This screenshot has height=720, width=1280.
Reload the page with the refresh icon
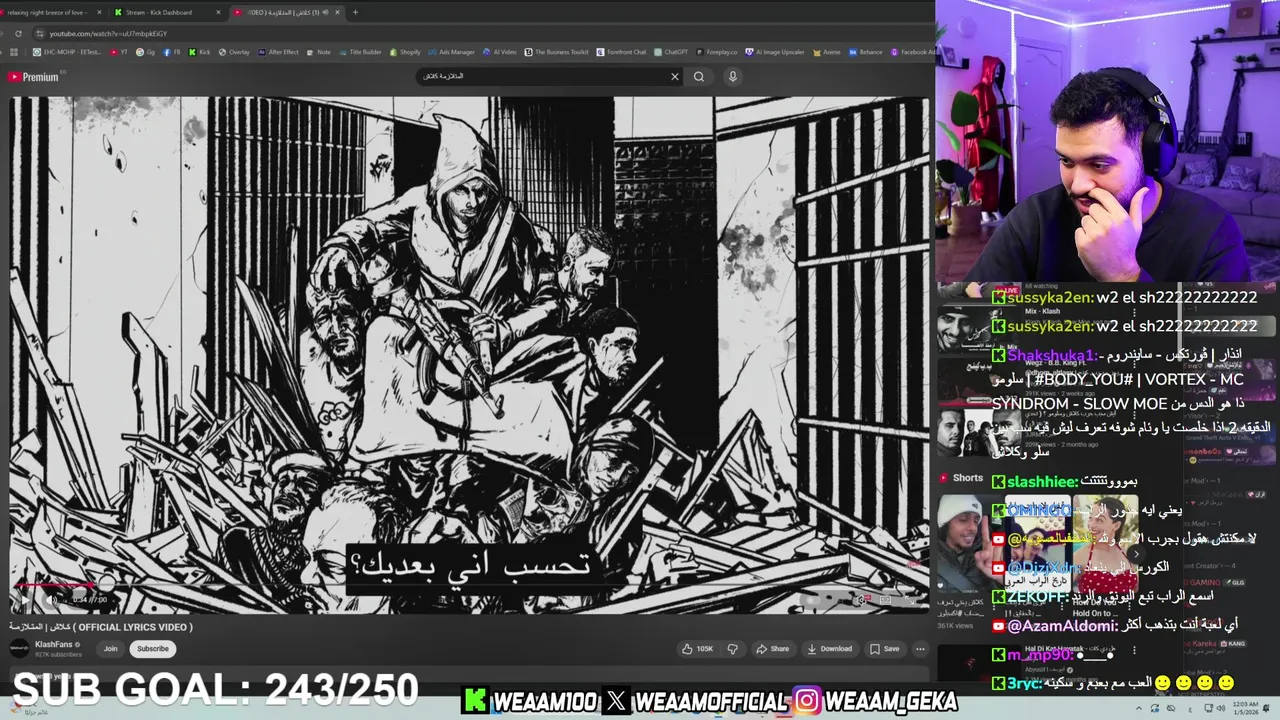tap(18, 33)
